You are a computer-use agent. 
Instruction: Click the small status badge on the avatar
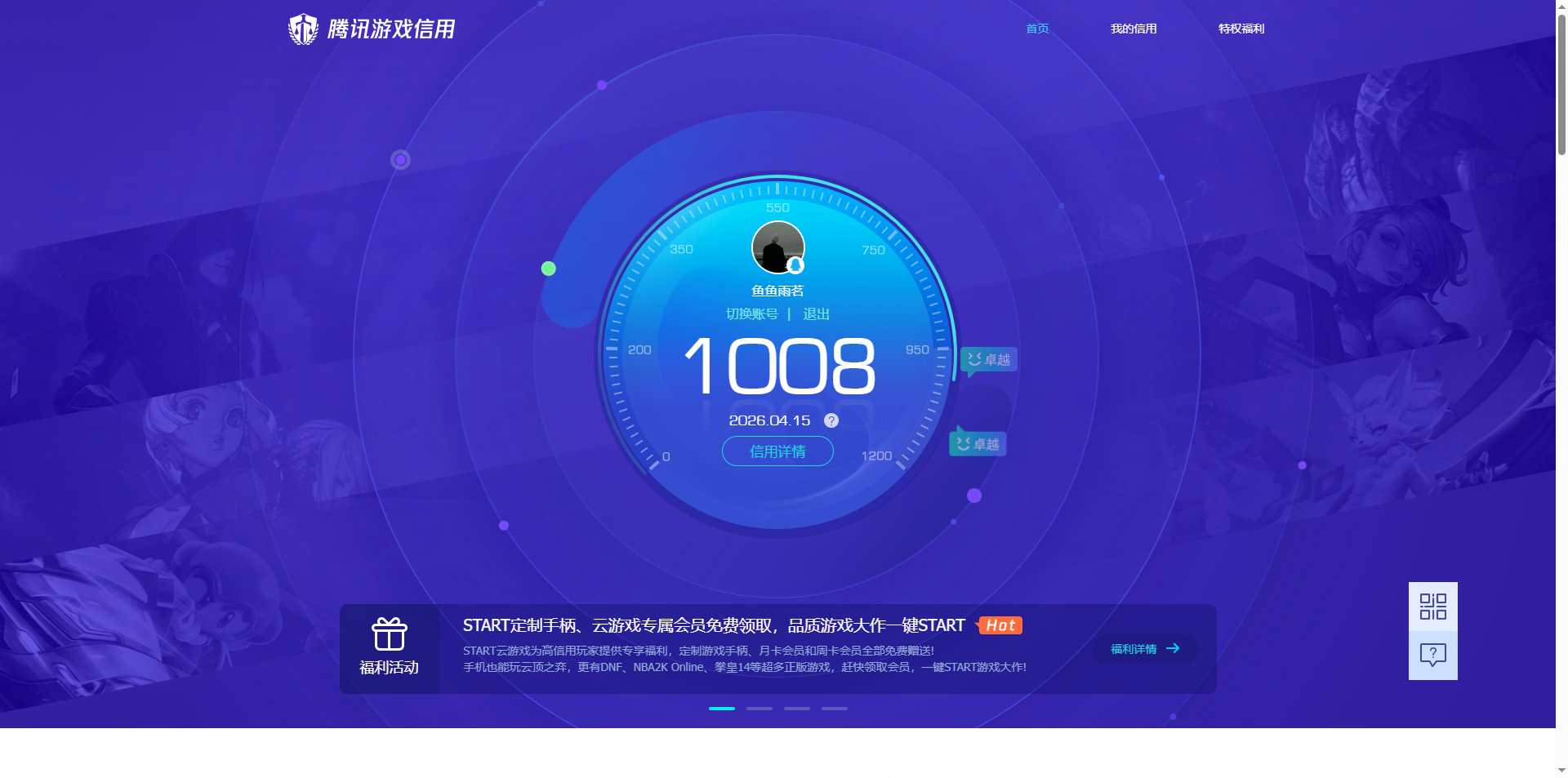tap(794, 266)
